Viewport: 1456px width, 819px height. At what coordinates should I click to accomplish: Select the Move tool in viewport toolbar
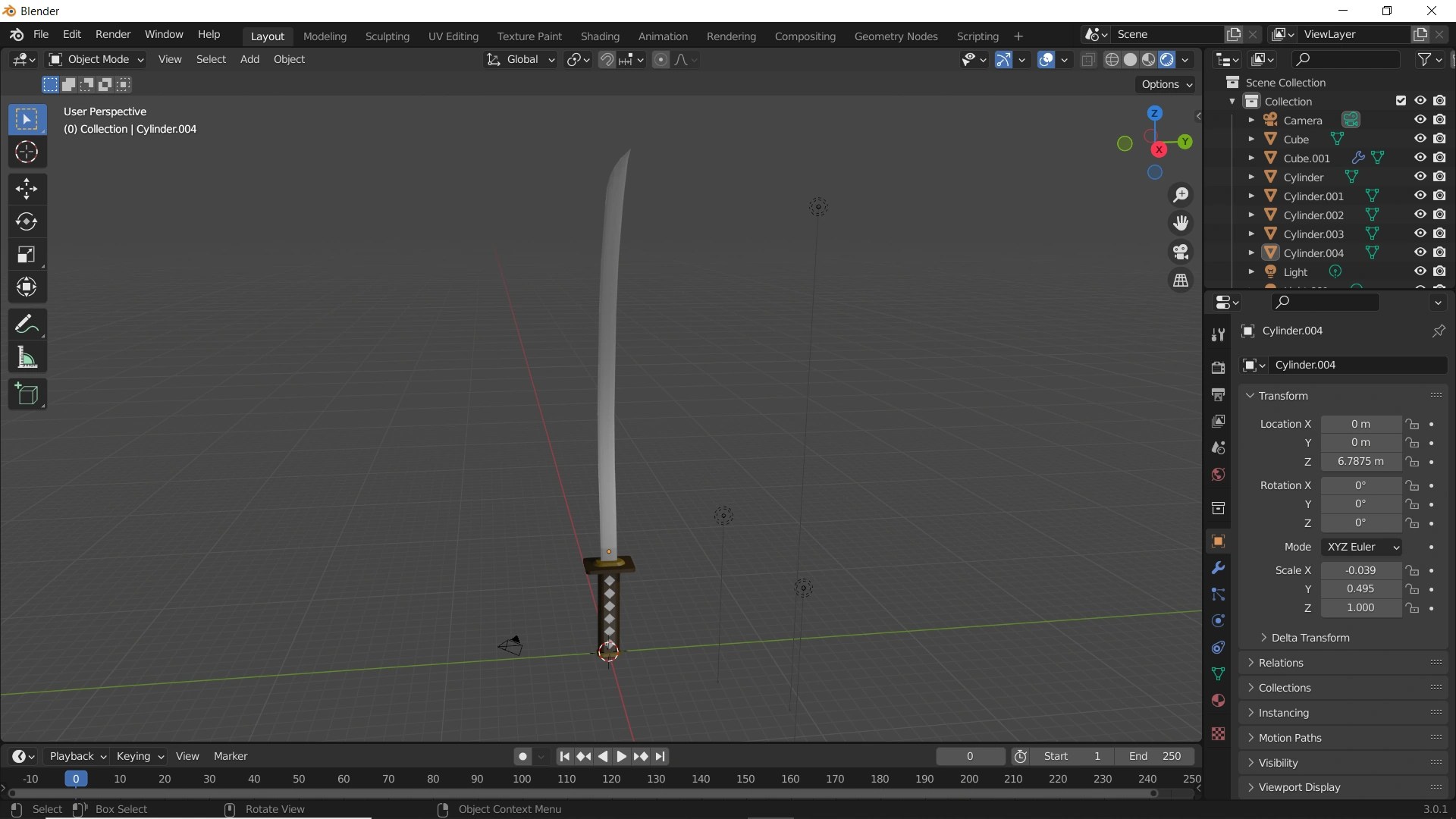click(x=27, y=189)
